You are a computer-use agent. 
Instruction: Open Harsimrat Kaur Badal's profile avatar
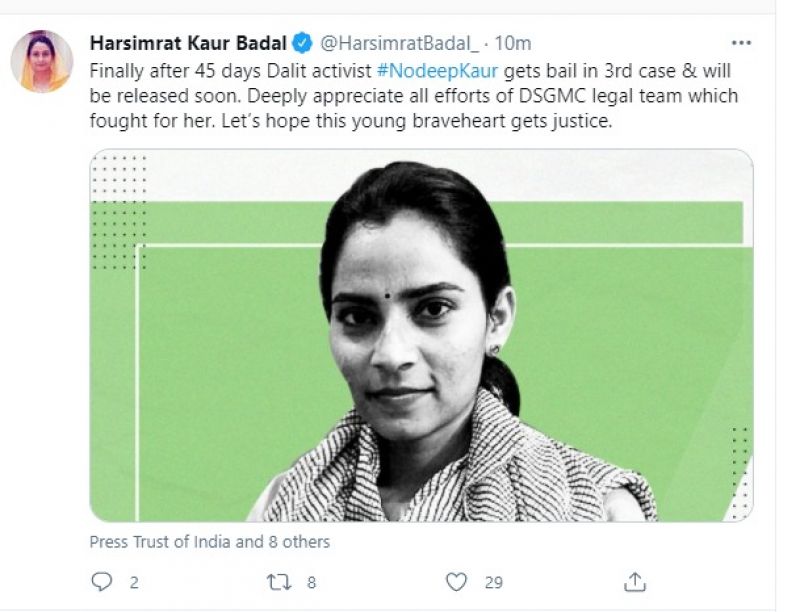[42, 61]
